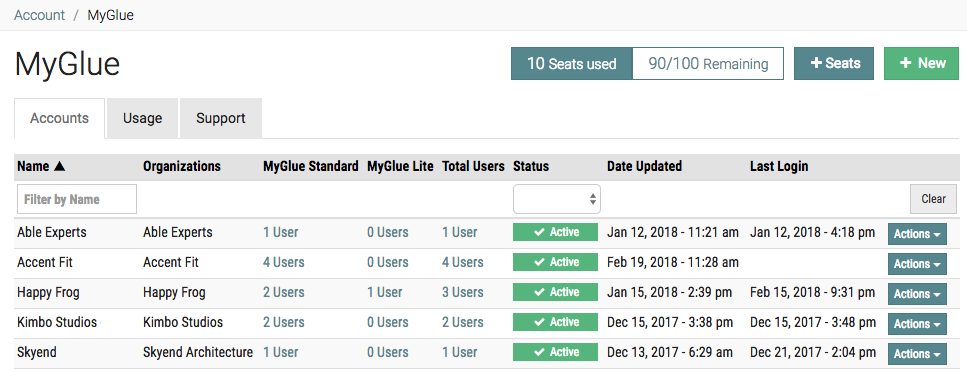Image resolution: width=967 pixels, height=372 pixels.
Task: Click the MyGlue breadcrumb text
Action: (x=110, y=15)
